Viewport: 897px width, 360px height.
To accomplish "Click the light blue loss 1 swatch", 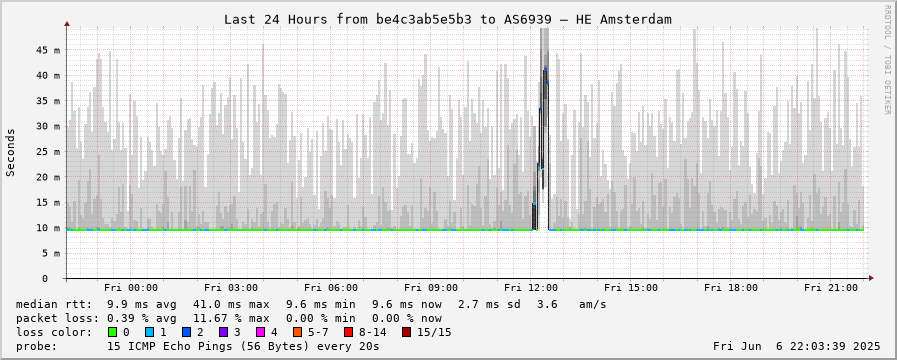I will click(x=149, y=332).
